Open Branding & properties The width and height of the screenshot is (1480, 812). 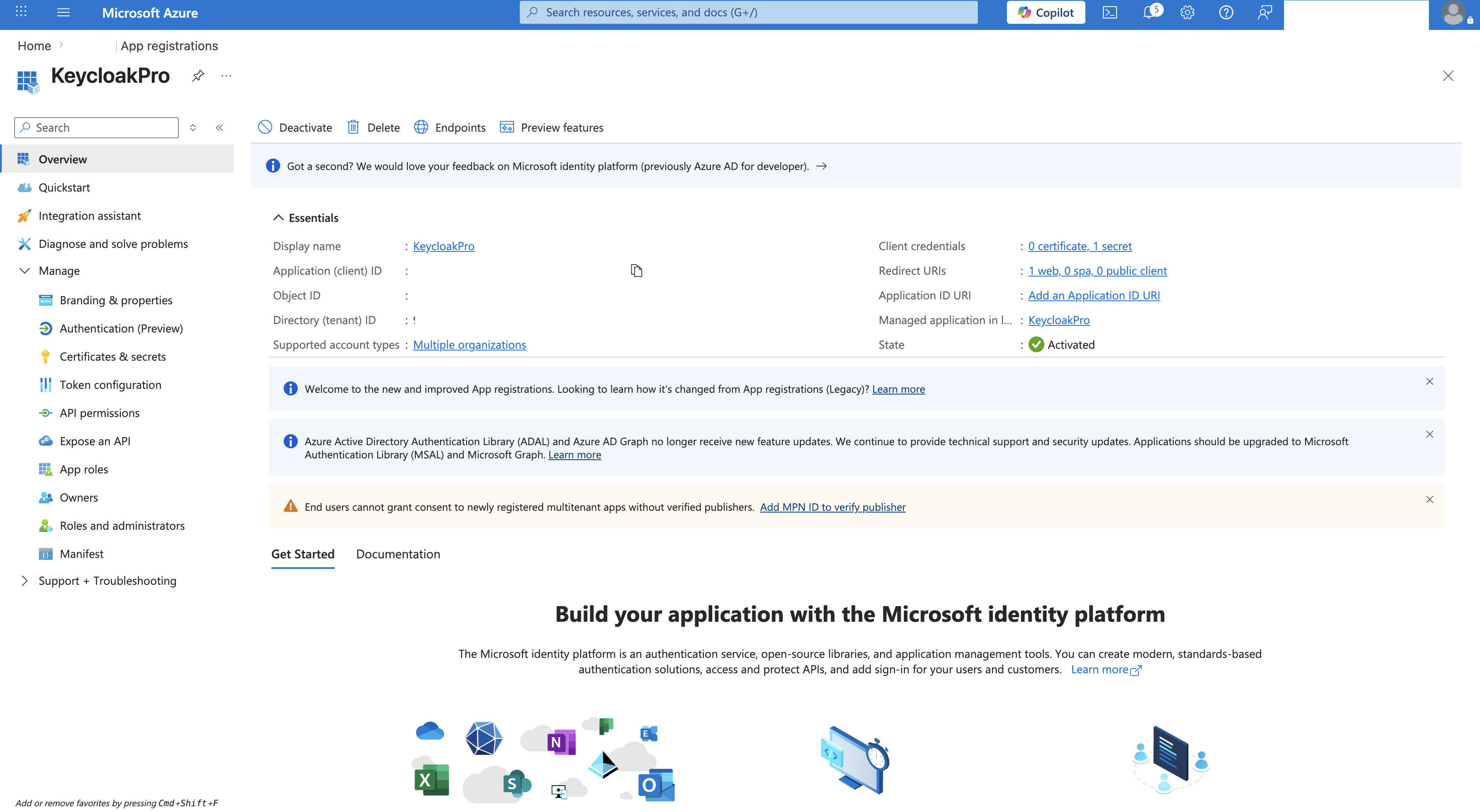tap(117, 300)
